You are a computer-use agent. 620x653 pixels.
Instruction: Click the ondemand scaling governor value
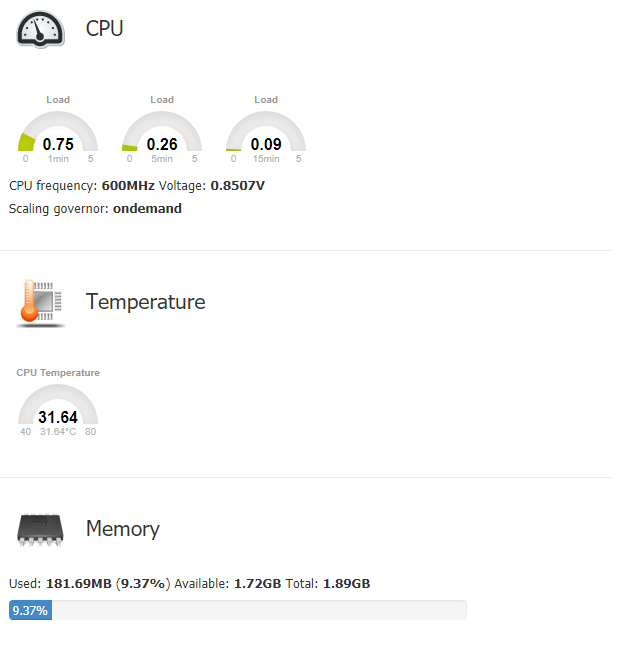(x=147, y=209)
